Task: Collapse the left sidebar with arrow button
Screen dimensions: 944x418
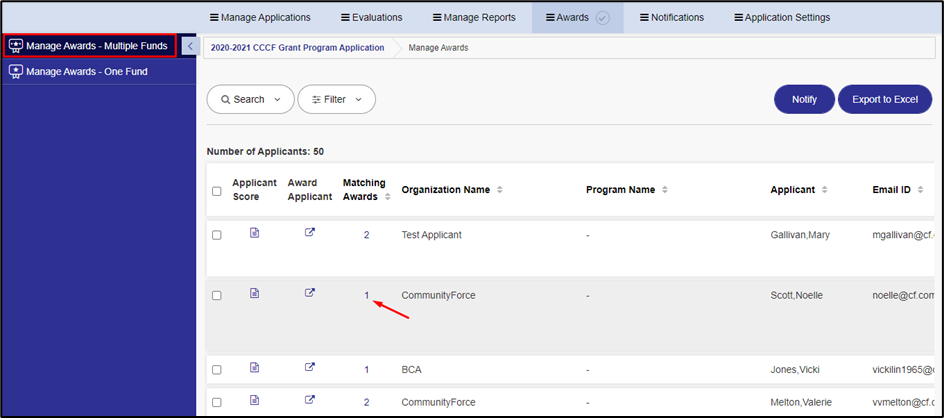Action: [x=190, y=46]
